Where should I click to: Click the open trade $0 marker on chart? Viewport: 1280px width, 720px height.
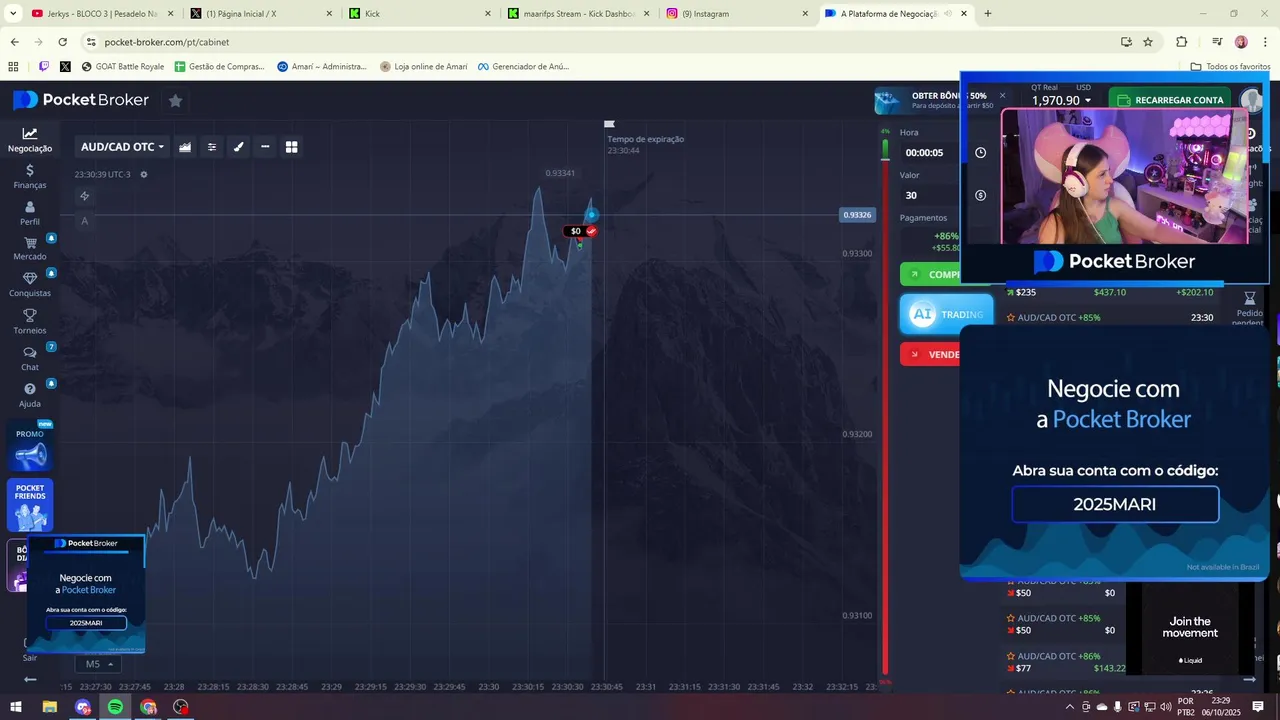click(x=581, y=231)
